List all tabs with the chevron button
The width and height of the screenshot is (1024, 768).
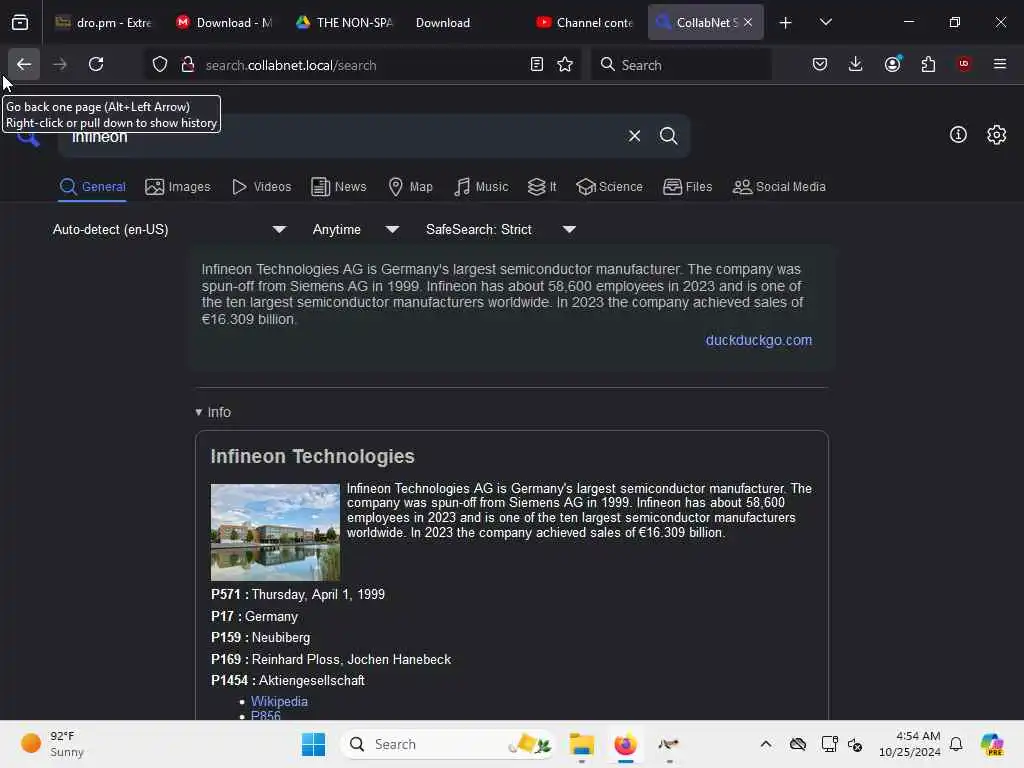pos(826,23)
